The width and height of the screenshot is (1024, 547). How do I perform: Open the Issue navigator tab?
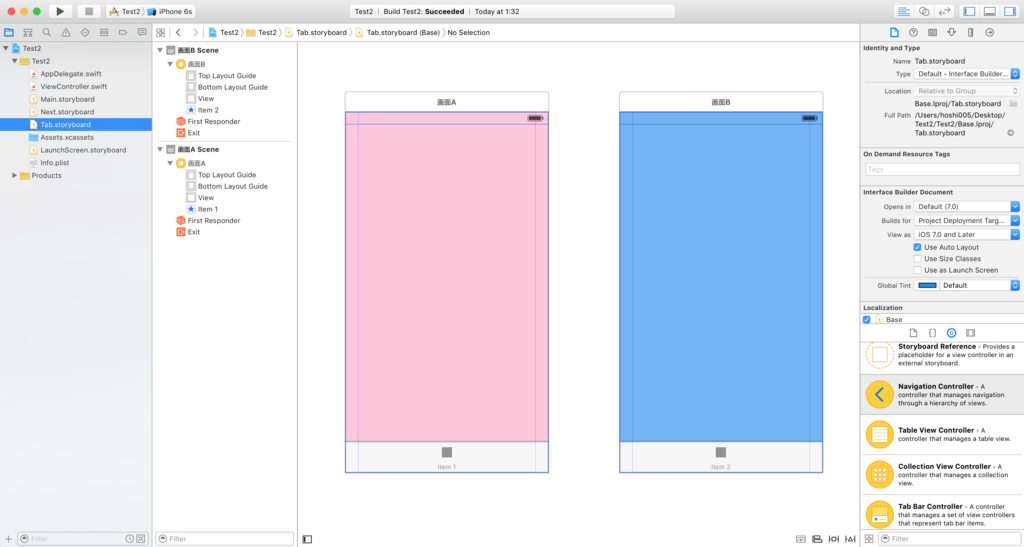point(66,32)
